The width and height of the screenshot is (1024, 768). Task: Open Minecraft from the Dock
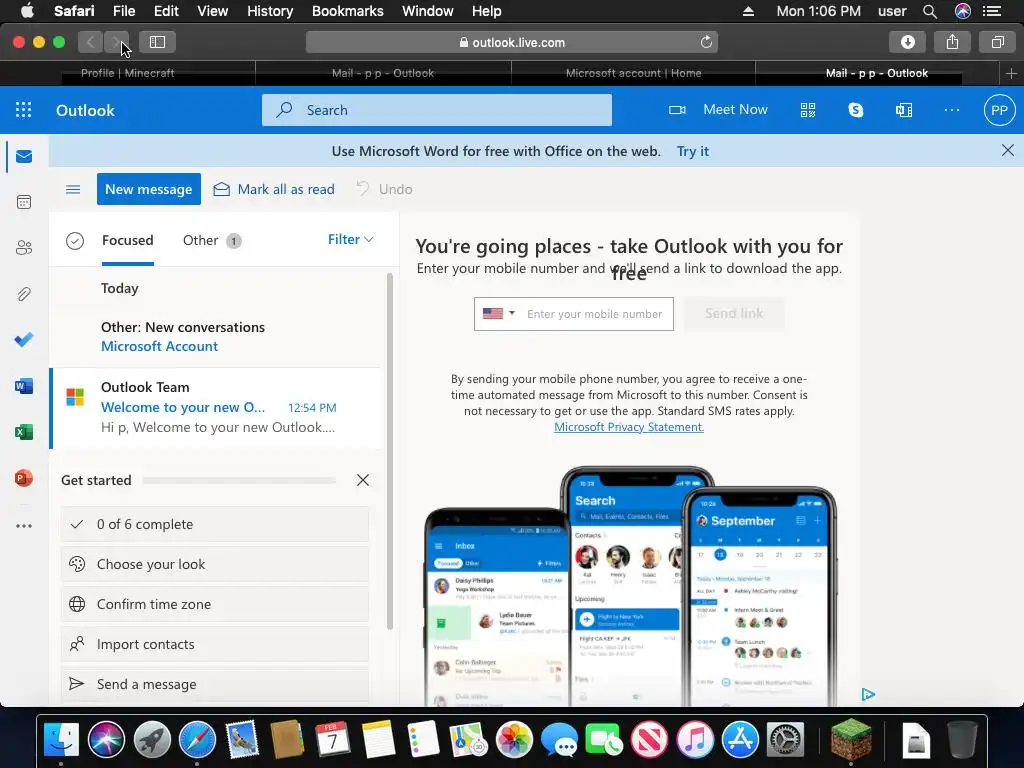851,740
